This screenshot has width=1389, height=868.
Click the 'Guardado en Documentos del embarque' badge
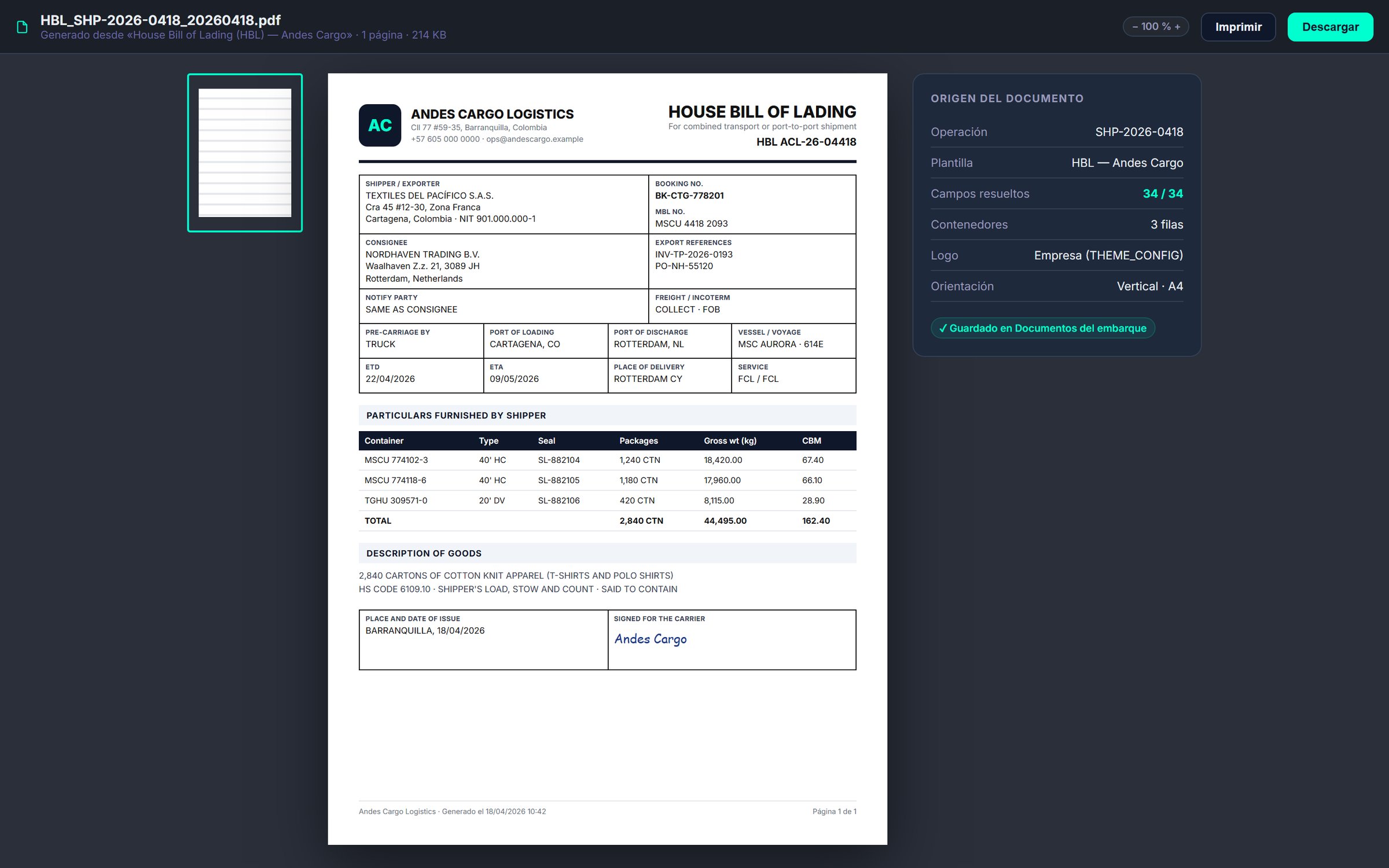tap(1042, 328)
